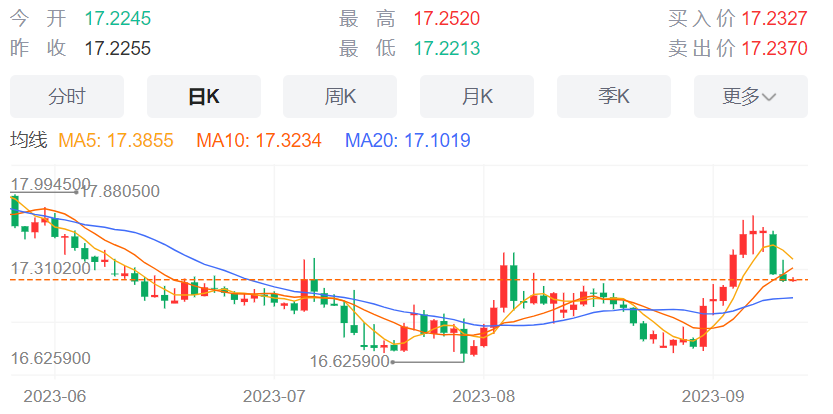Select the 日K tab

pos(203,96)
